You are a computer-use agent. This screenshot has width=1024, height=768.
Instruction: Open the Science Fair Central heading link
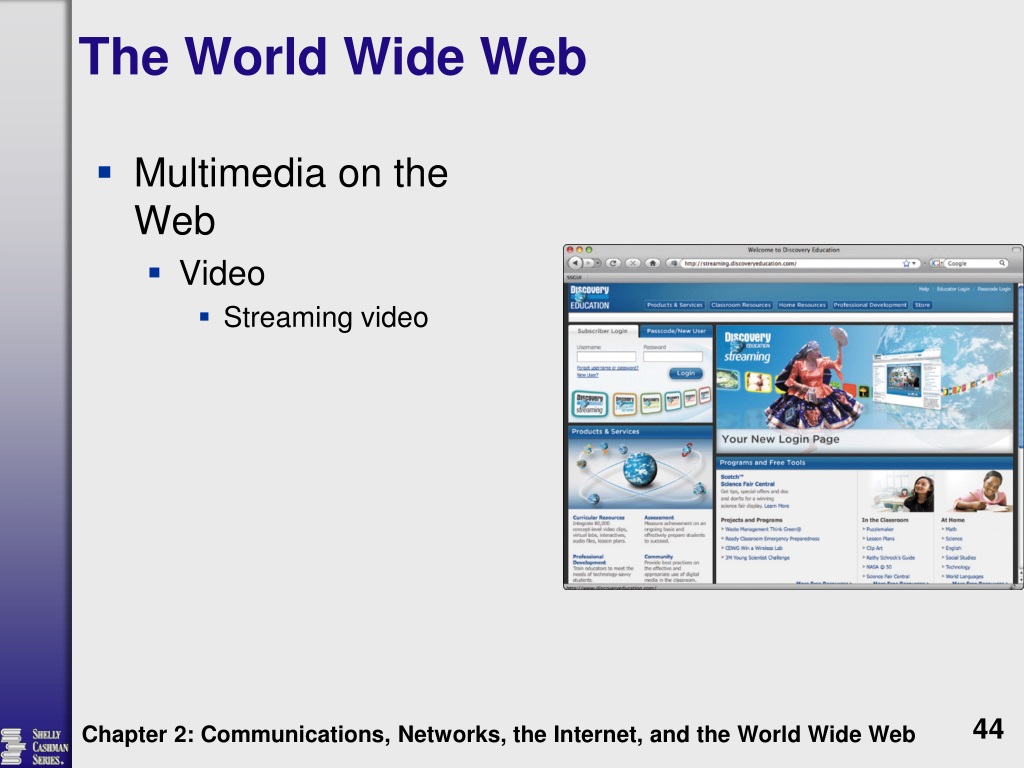747,484
